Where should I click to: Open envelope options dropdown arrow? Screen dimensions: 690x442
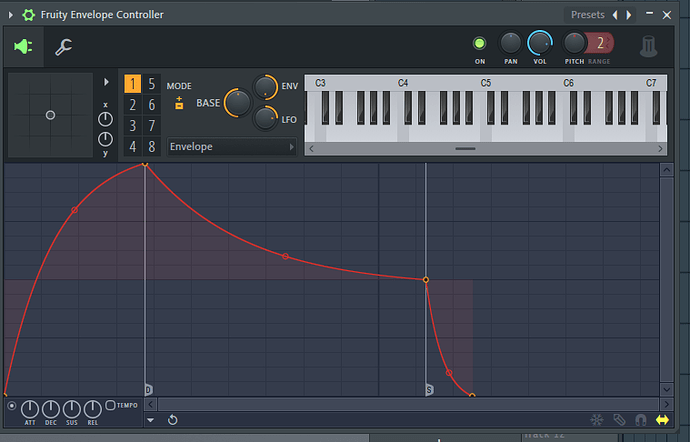click(x=150, y=420)
